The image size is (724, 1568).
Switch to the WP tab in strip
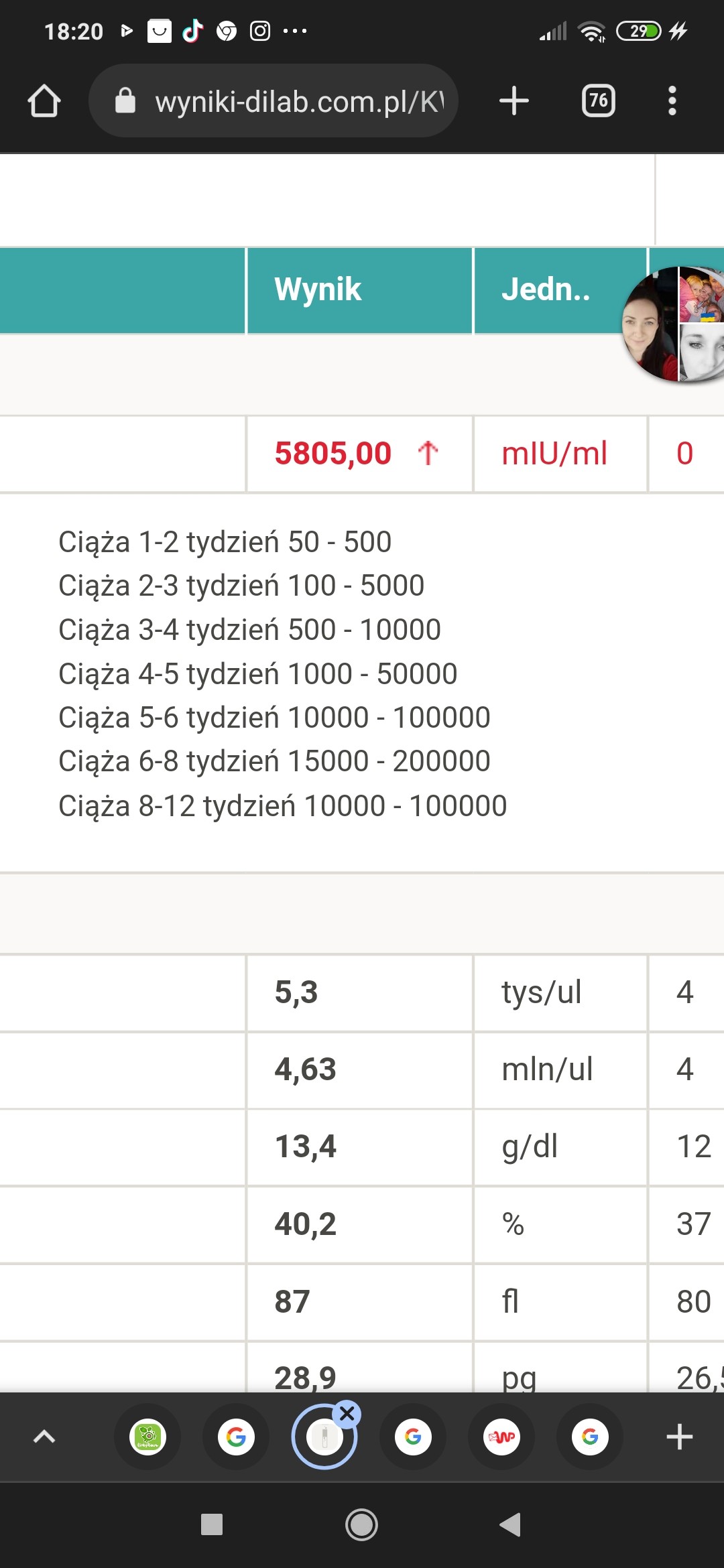(501, 1437)
